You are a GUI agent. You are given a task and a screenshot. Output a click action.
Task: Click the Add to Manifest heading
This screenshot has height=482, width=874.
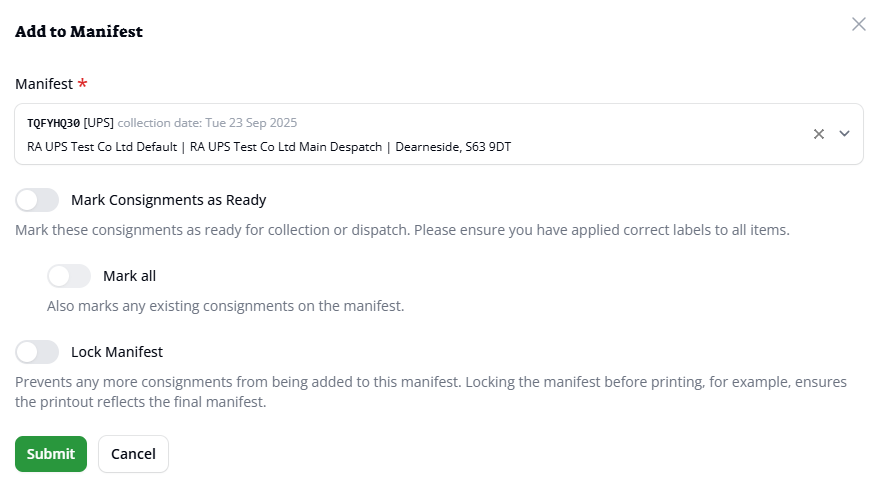click(x=79, y=32)
